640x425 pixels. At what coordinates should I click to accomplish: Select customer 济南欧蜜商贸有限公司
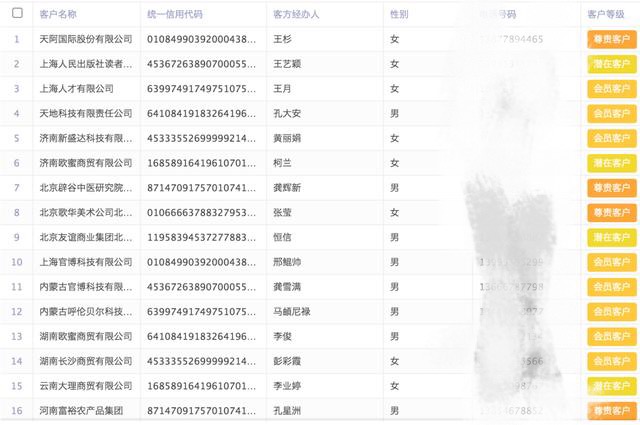[86, 163]
